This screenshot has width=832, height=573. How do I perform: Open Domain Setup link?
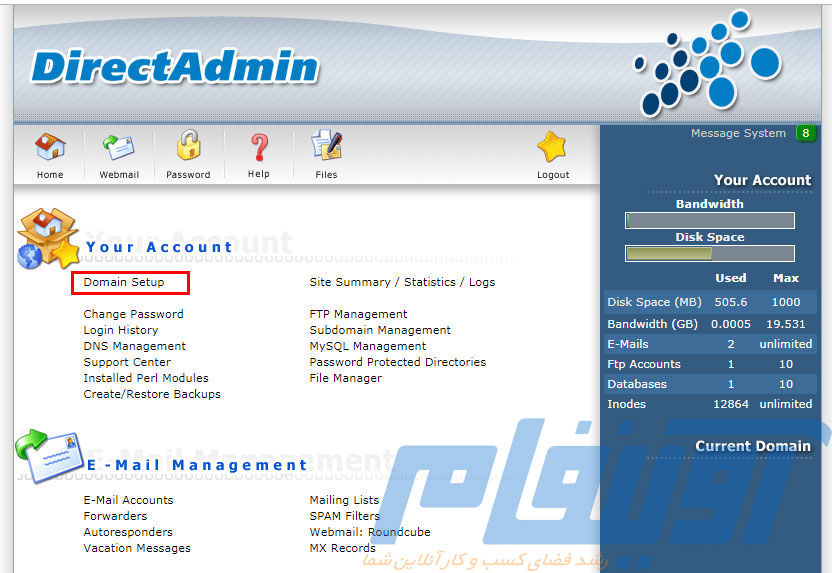point(124,282)
